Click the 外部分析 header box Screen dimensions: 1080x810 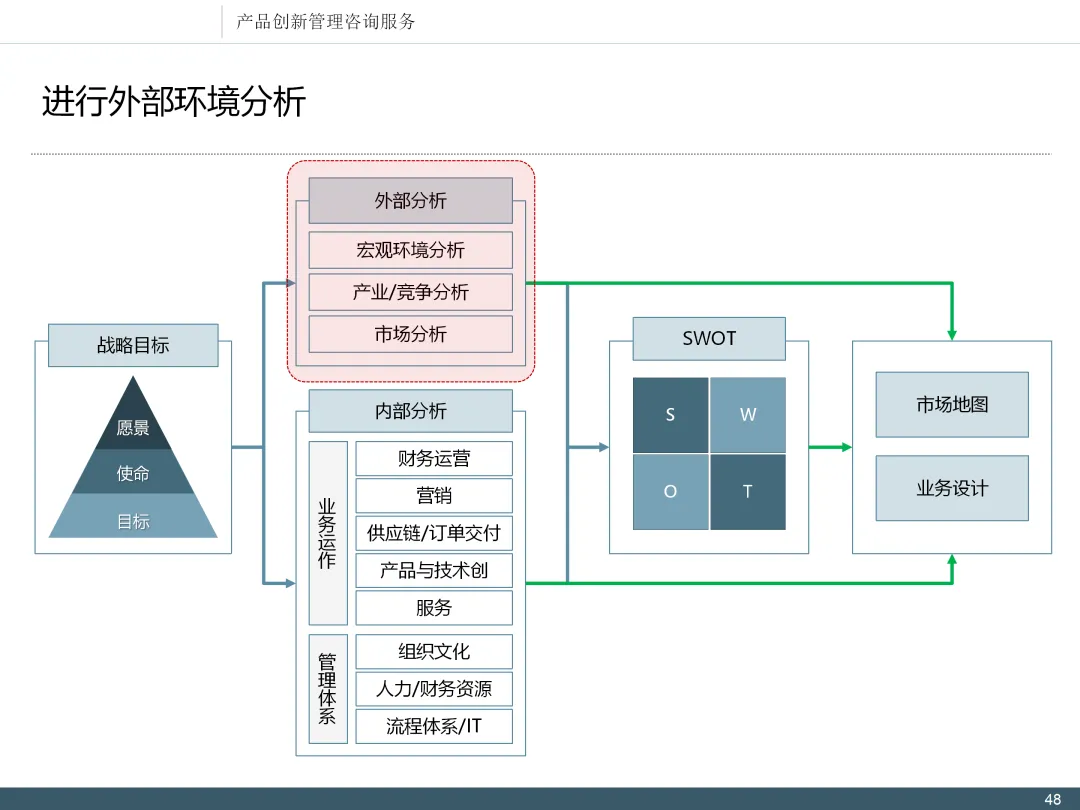(411, 200)
